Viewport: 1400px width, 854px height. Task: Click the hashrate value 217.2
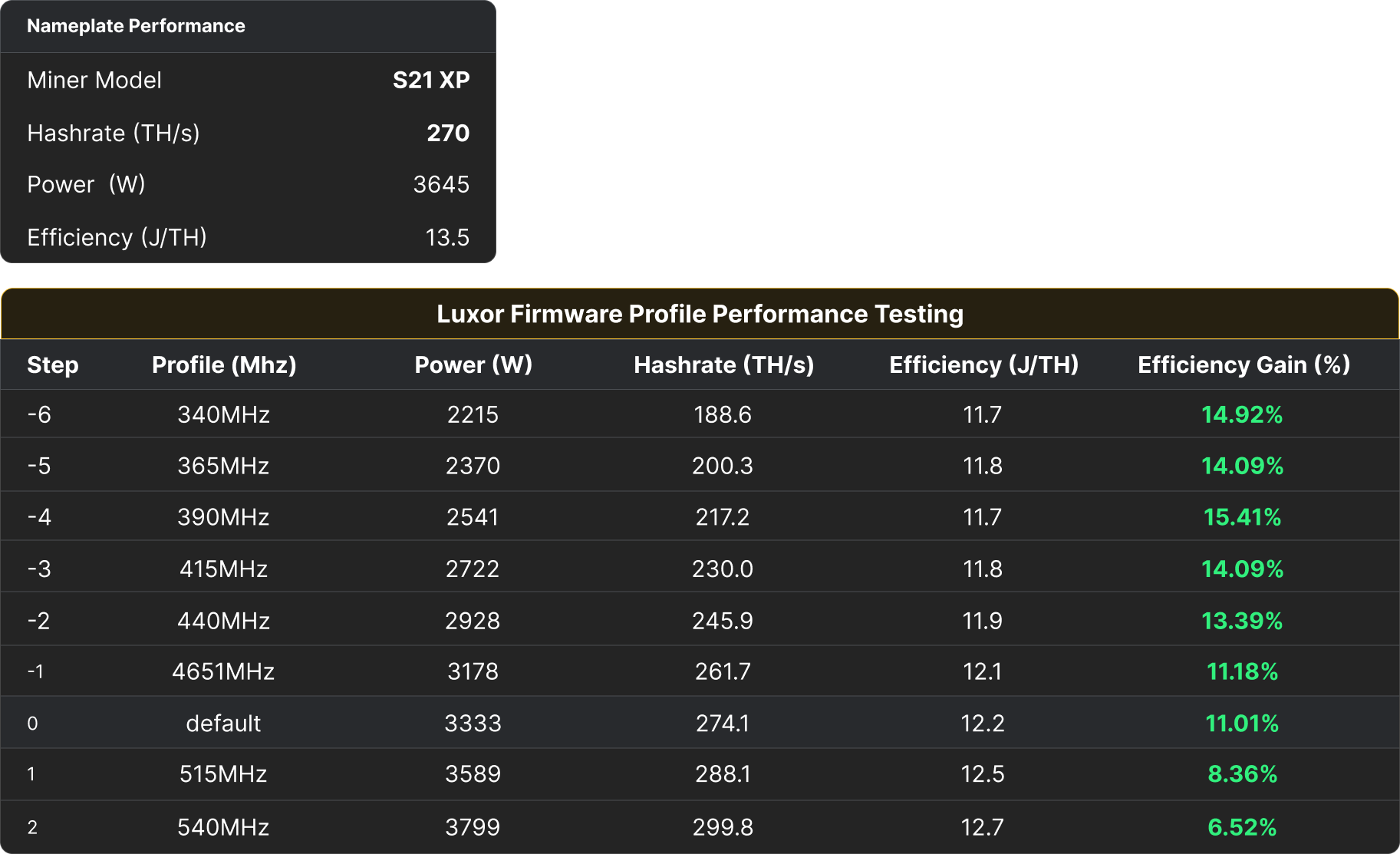723,517
